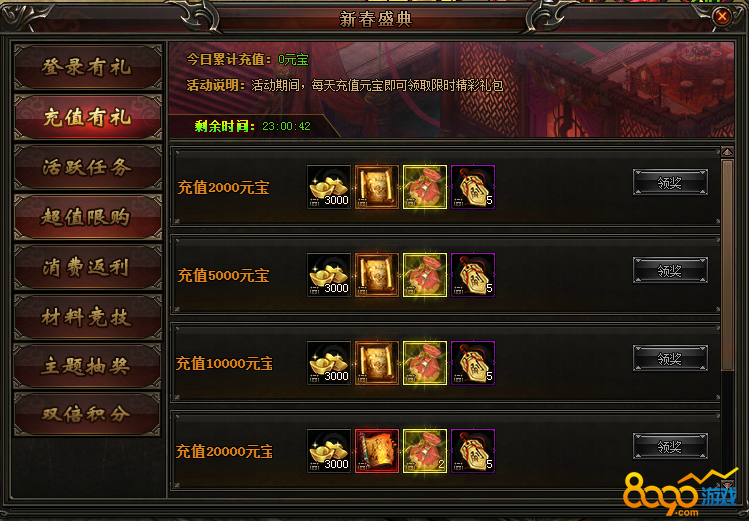Click the gold token icon in 充值5000元宝 row
This screenshot has height=521, width=749.
tap(473, 275)
